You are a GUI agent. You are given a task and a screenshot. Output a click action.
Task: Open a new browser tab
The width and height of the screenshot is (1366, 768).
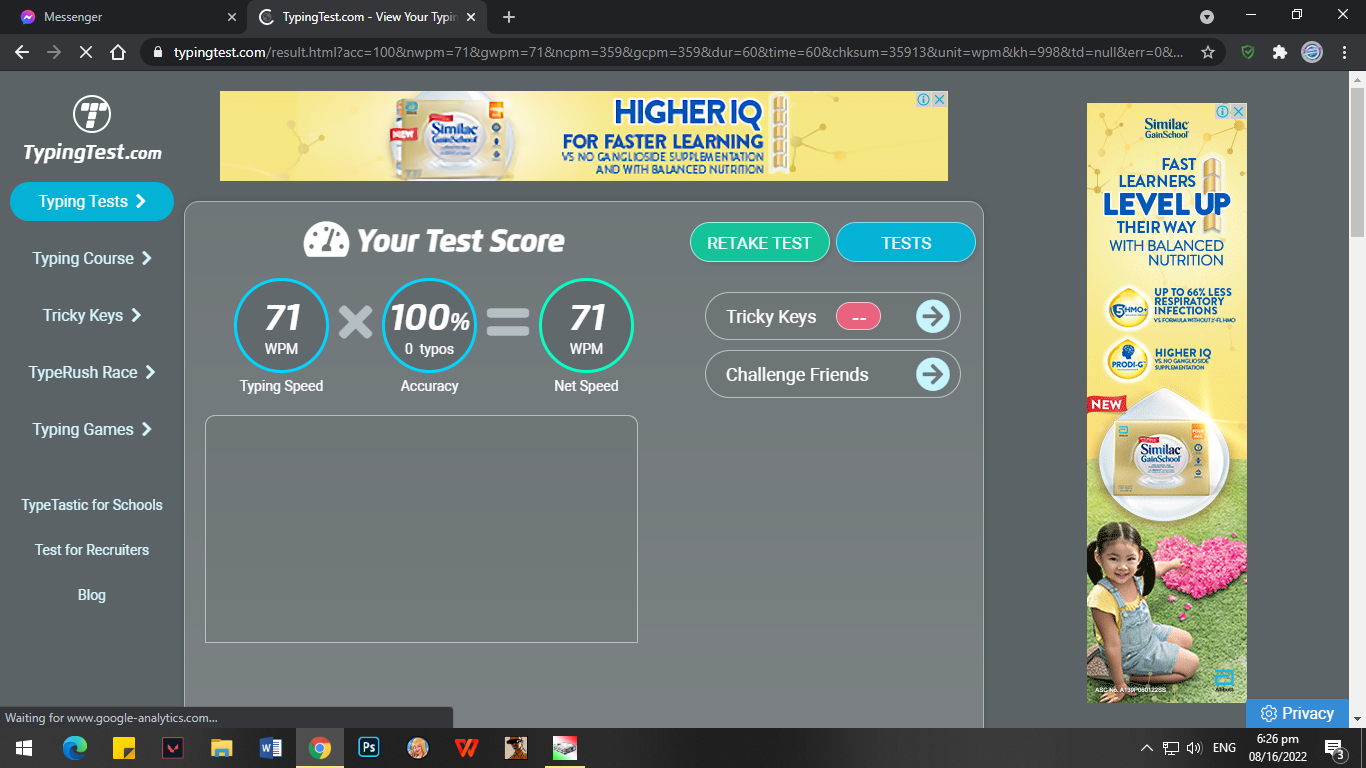coord(509,17)
